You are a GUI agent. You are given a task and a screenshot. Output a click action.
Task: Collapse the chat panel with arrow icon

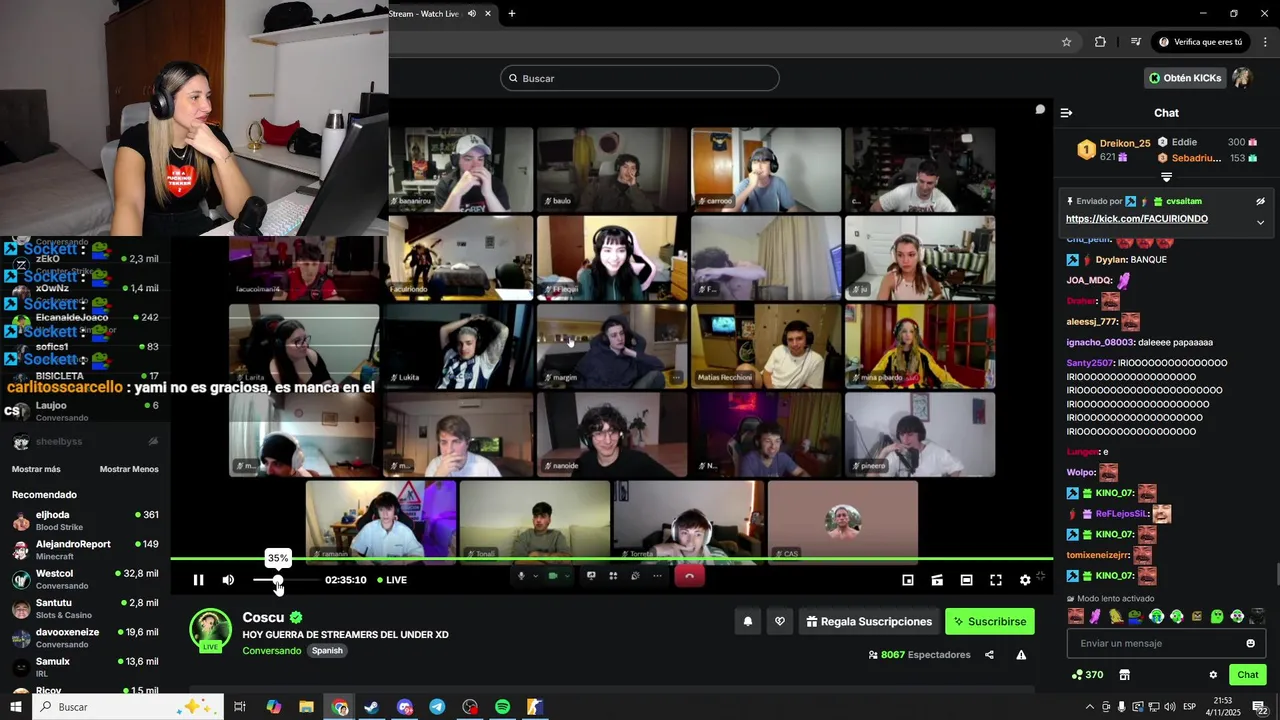click(1066, 113)
